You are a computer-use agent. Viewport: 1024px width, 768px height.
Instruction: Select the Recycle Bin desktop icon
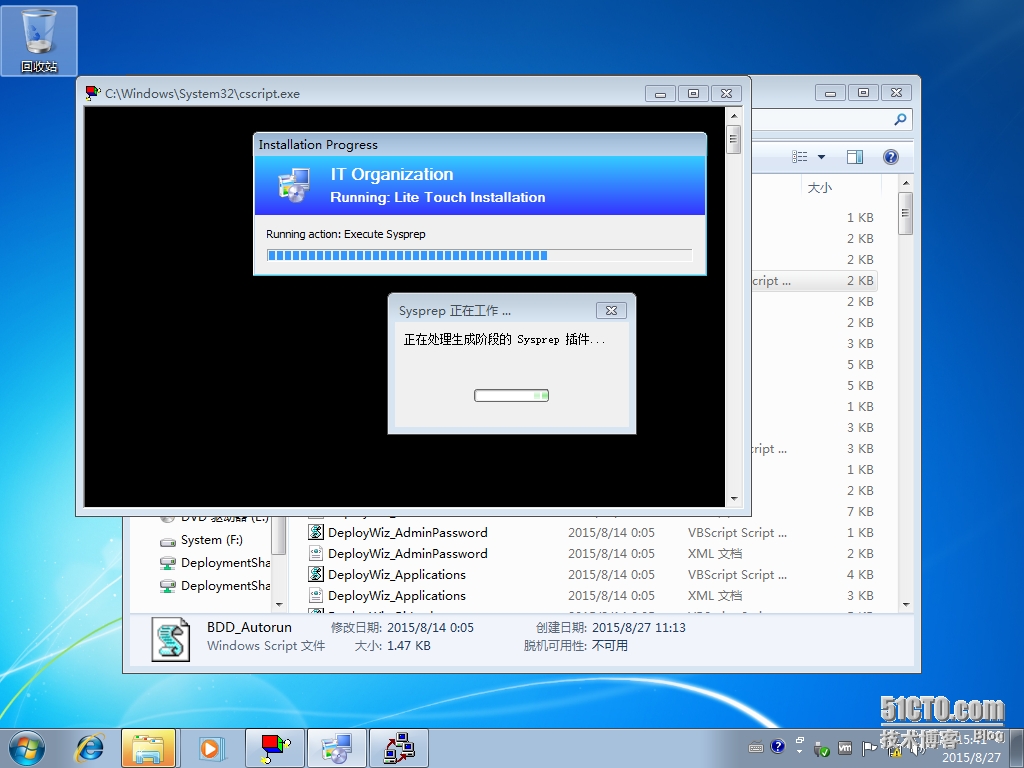[x=39, y=40]
